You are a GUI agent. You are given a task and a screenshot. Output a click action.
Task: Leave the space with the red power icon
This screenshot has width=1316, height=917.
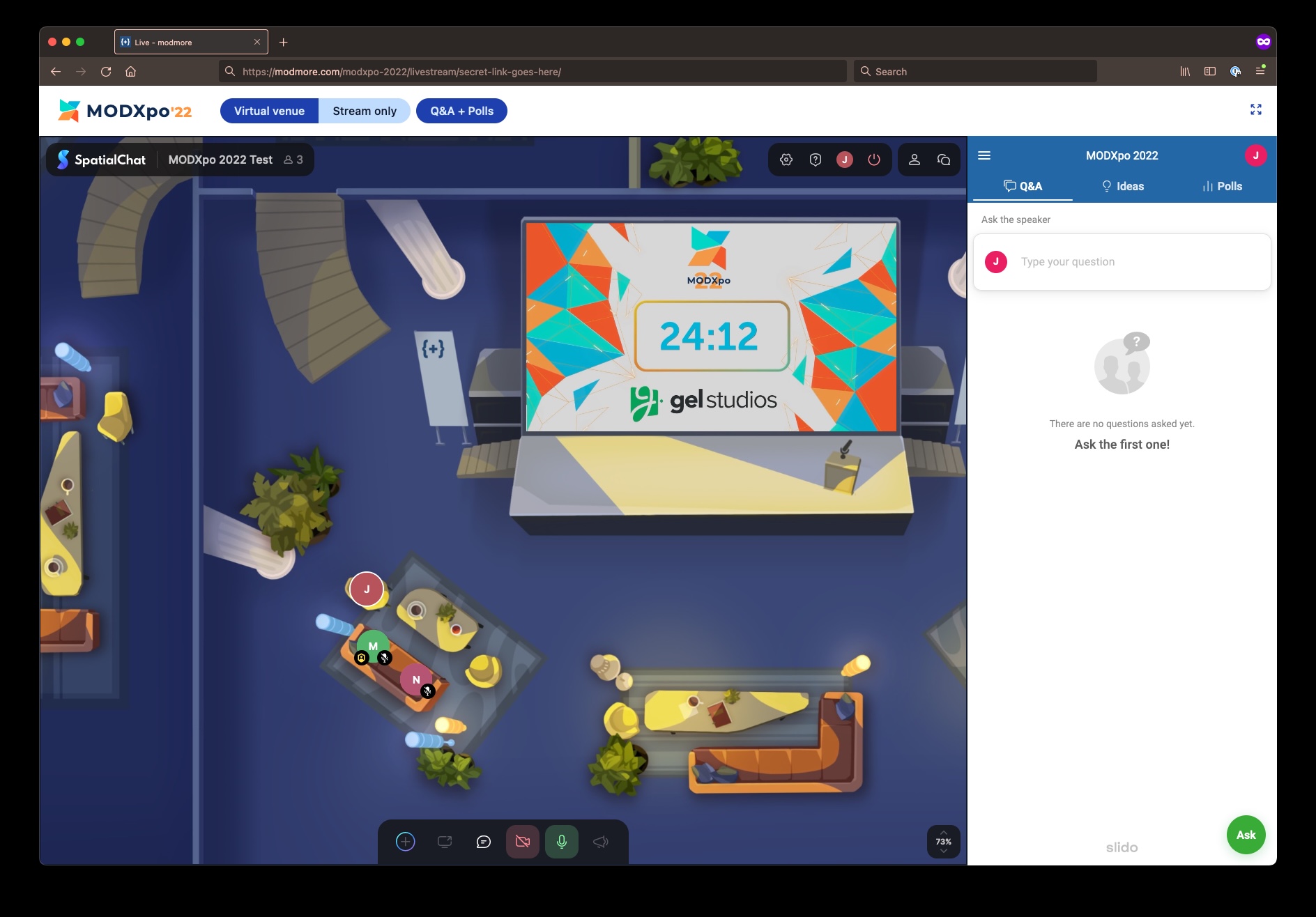[x=874, y=160]
